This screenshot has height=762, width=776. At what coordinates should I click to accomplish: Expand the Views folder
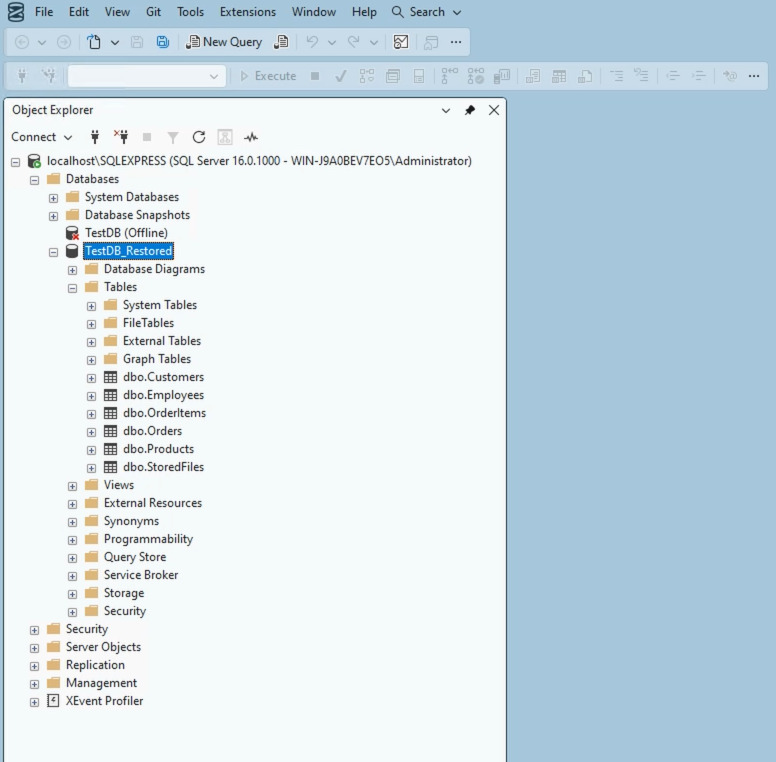point(72,486)
